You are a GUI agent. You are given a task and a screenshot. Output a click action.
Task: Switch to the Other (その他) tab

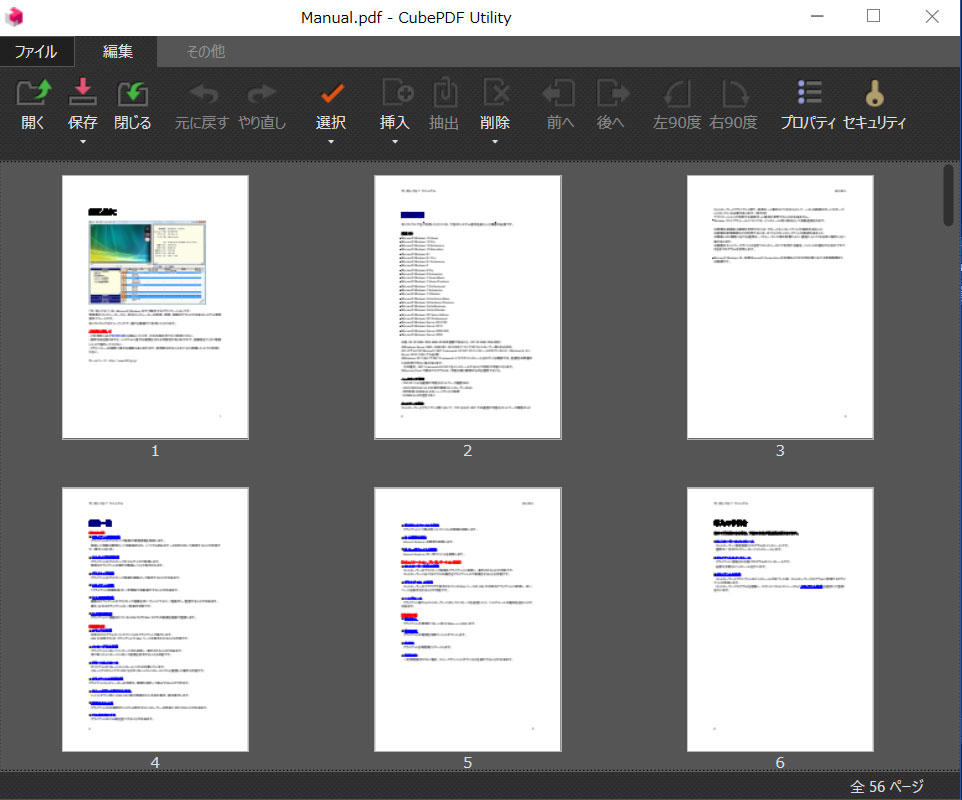pyautogui.click(x=205, y=51)
